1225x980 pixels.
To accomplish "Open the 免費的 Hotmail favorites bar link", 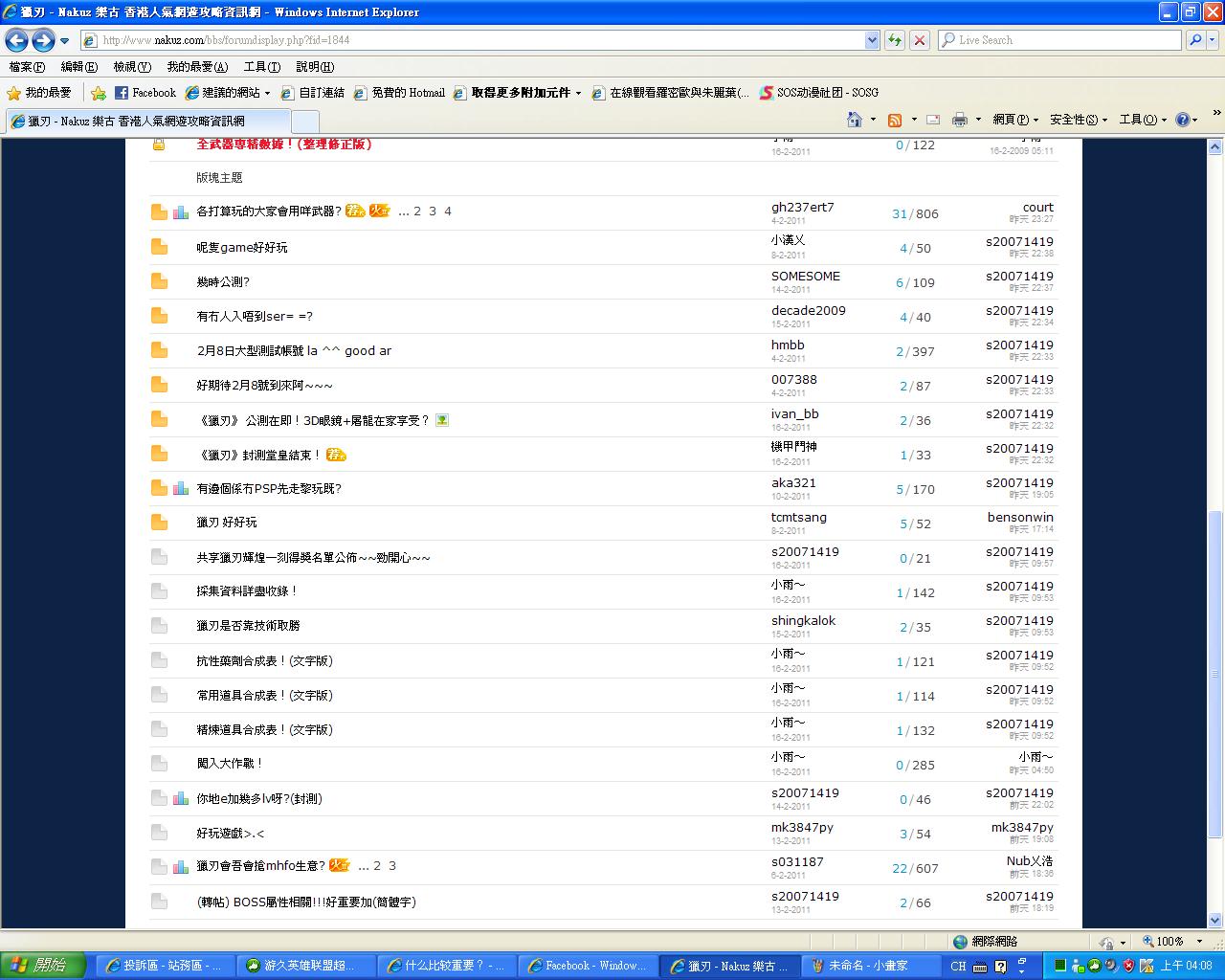I will pyautogui.click(x=399, y=93).
